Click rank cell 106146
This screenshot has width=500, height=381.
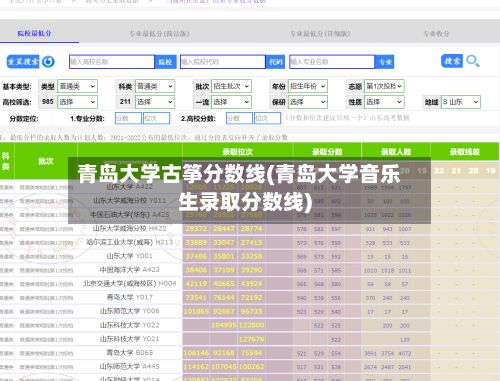[x=196, y=353]
